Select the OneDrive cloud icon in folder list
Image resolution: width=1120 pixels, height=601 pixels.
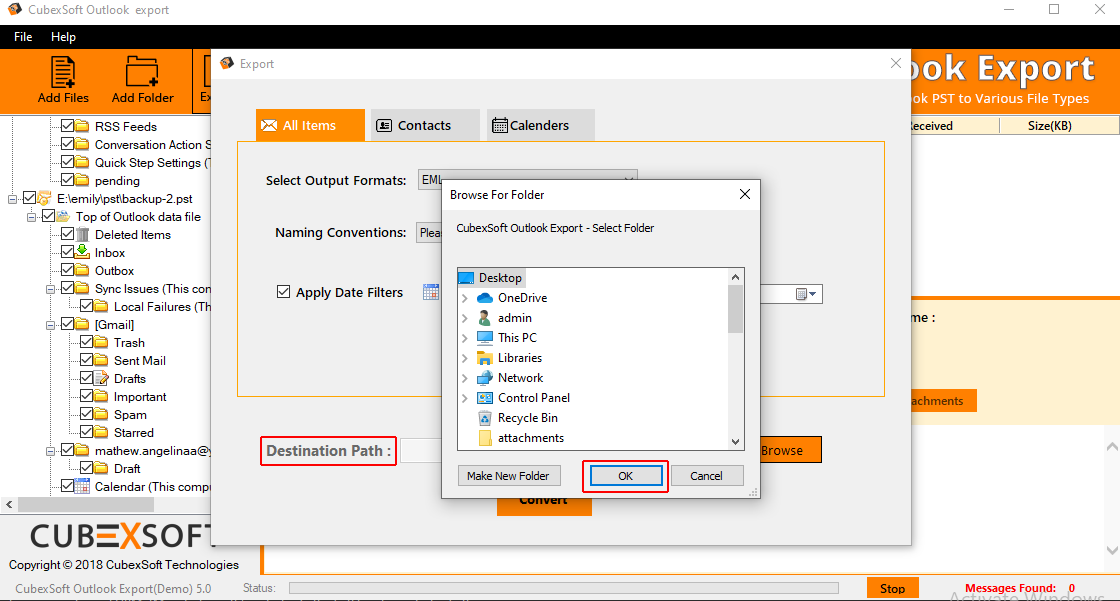[485, 298]
